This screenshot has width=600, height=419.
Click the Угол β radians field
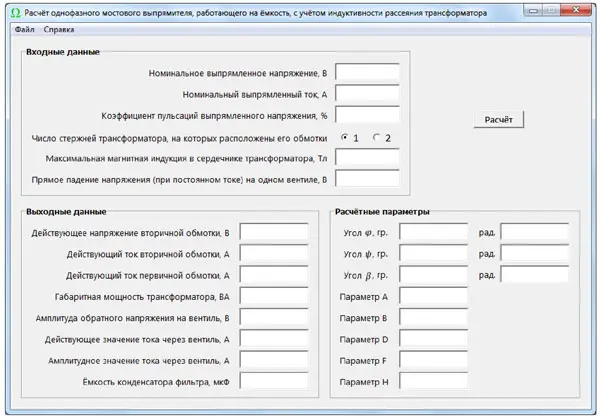(x=534, y=275)
